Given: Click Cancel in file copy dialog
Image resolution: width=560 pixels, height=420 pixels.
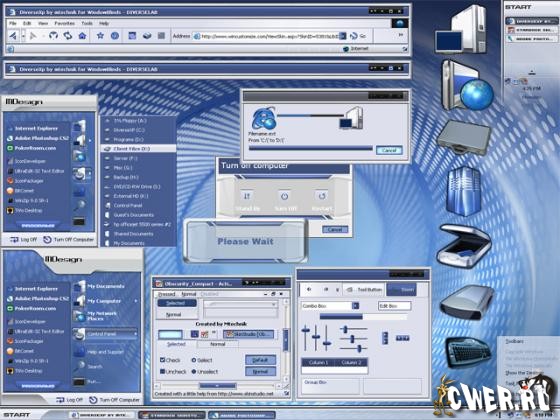Looking at the screenshot, I should click(389, 150).
